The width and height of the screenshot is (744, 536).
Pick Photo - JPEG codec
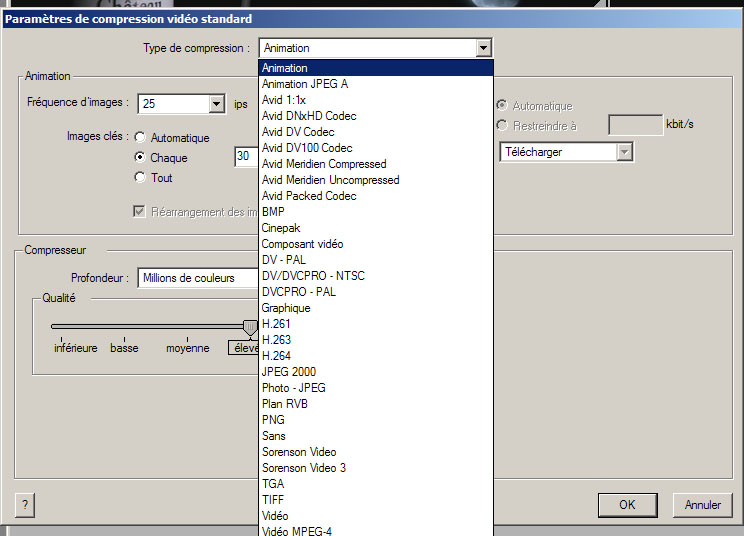point(376,388)
